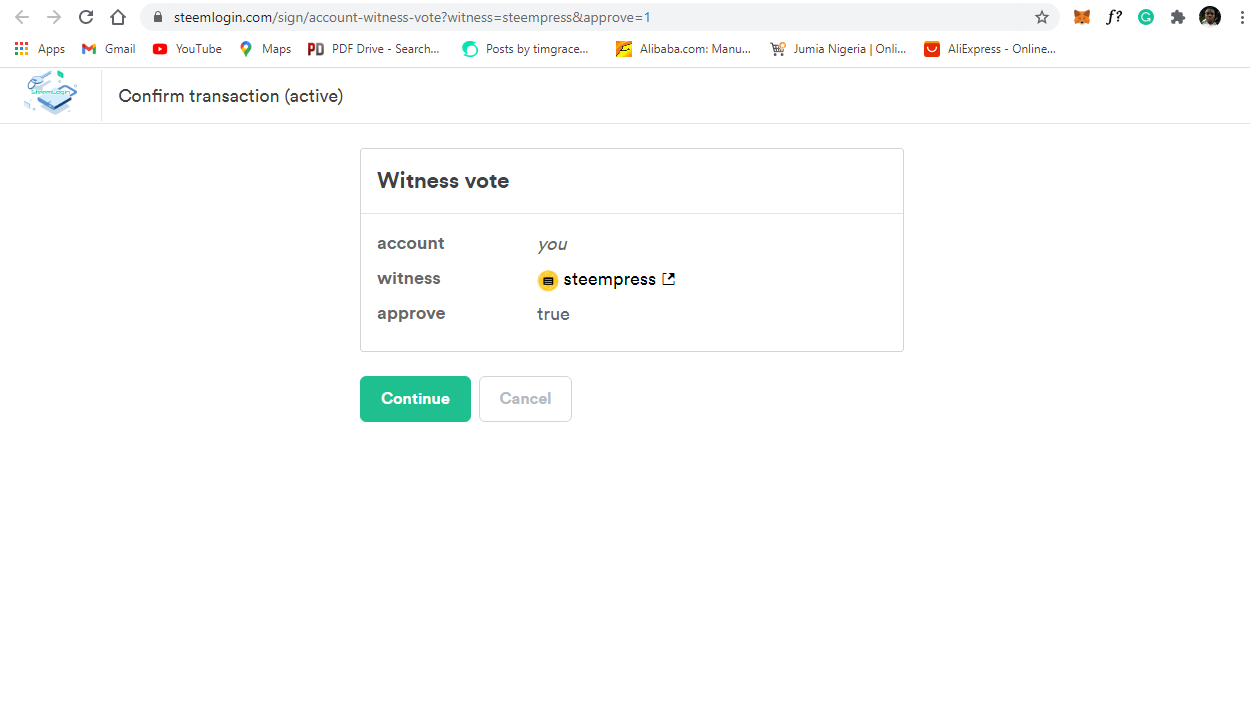
Task: Open the browser extensions puzzle icon
Action: point(1178,17)
